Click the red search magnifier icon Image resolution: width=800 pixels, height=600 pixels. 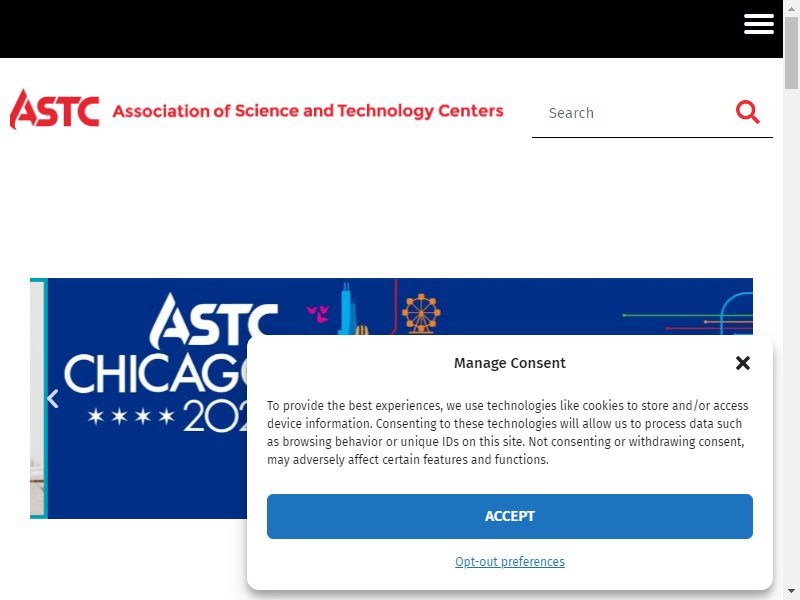(x=747, y=112)
